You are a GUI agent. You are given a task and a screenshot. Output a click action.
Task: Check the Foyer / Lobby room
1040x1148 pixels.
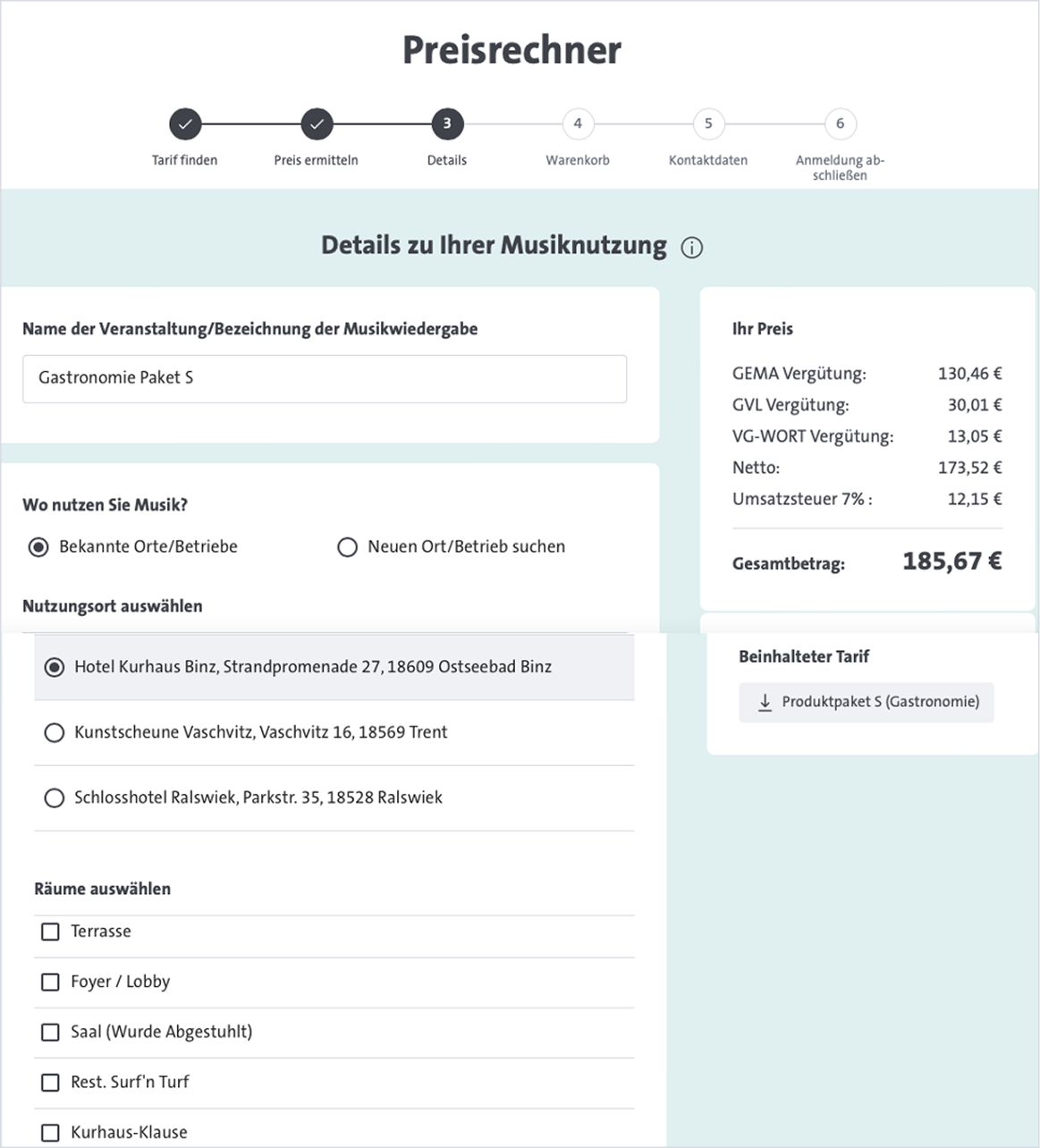tap(50, 982)
